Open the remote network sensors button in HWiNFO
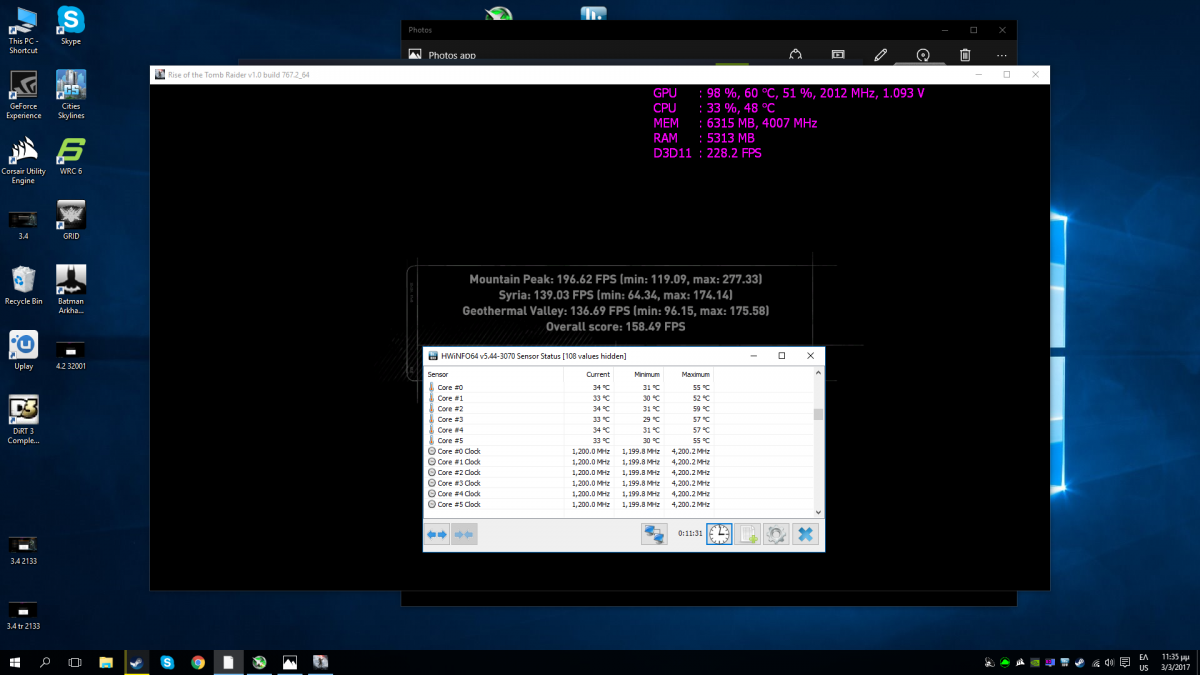 coord(654,534)
